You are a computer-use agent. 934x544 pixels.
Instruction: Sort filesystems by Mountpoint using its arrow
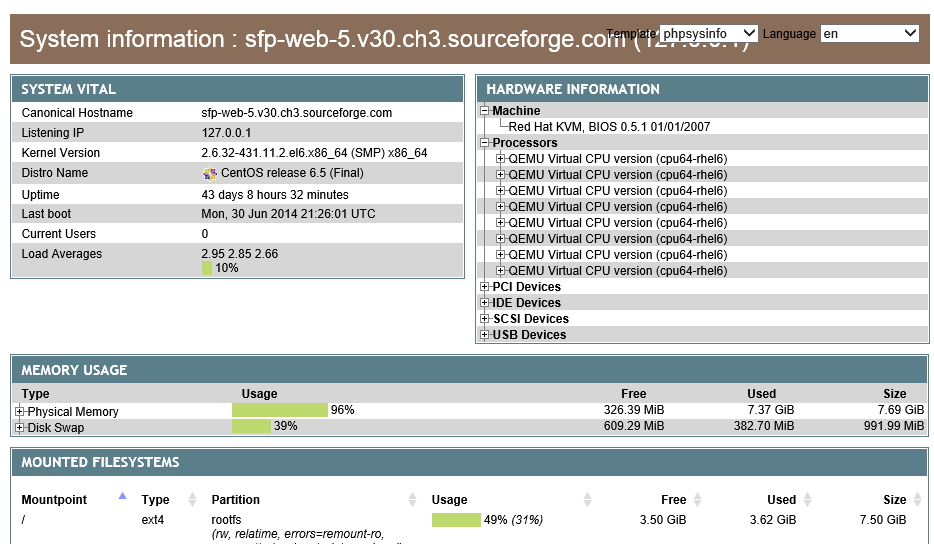click(123, 496)
